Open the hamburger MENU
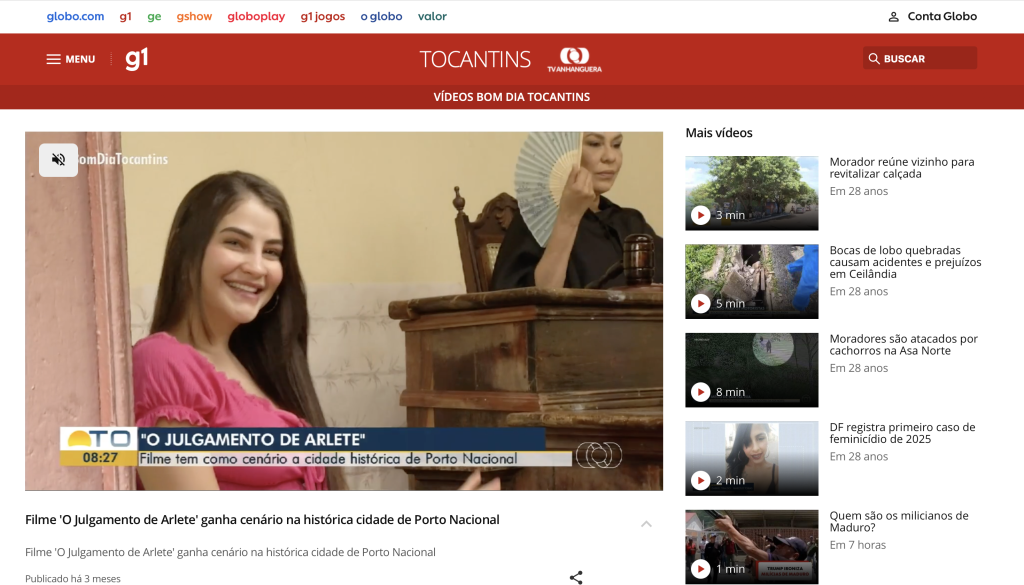The height and width of the screenshot is (585, 1024). click(70, 59)
